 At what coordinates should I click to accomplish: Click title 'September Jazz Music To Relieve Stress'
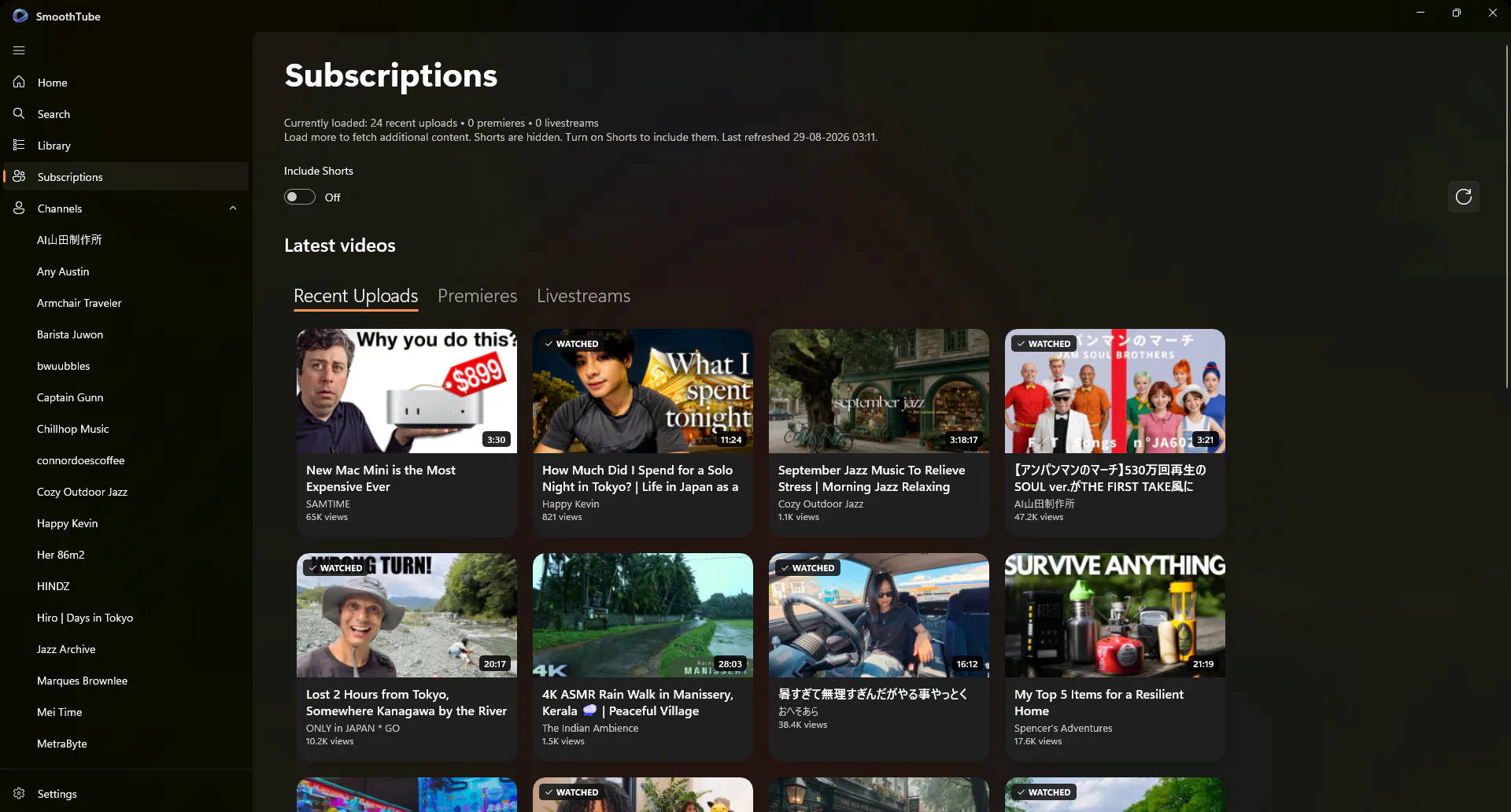click(x=871, y=478)
